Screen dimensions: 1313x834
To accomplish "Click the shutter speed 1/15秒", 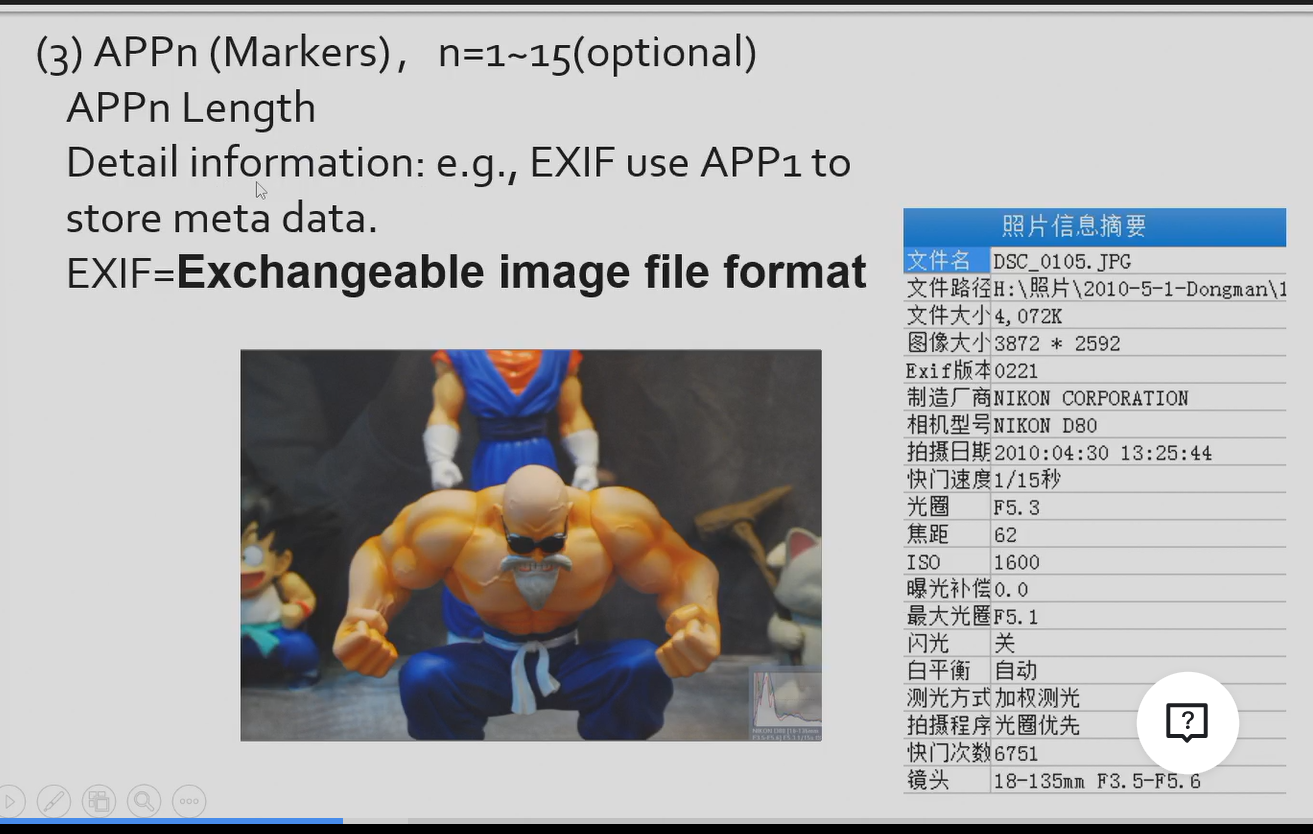I will (1027, 480).
